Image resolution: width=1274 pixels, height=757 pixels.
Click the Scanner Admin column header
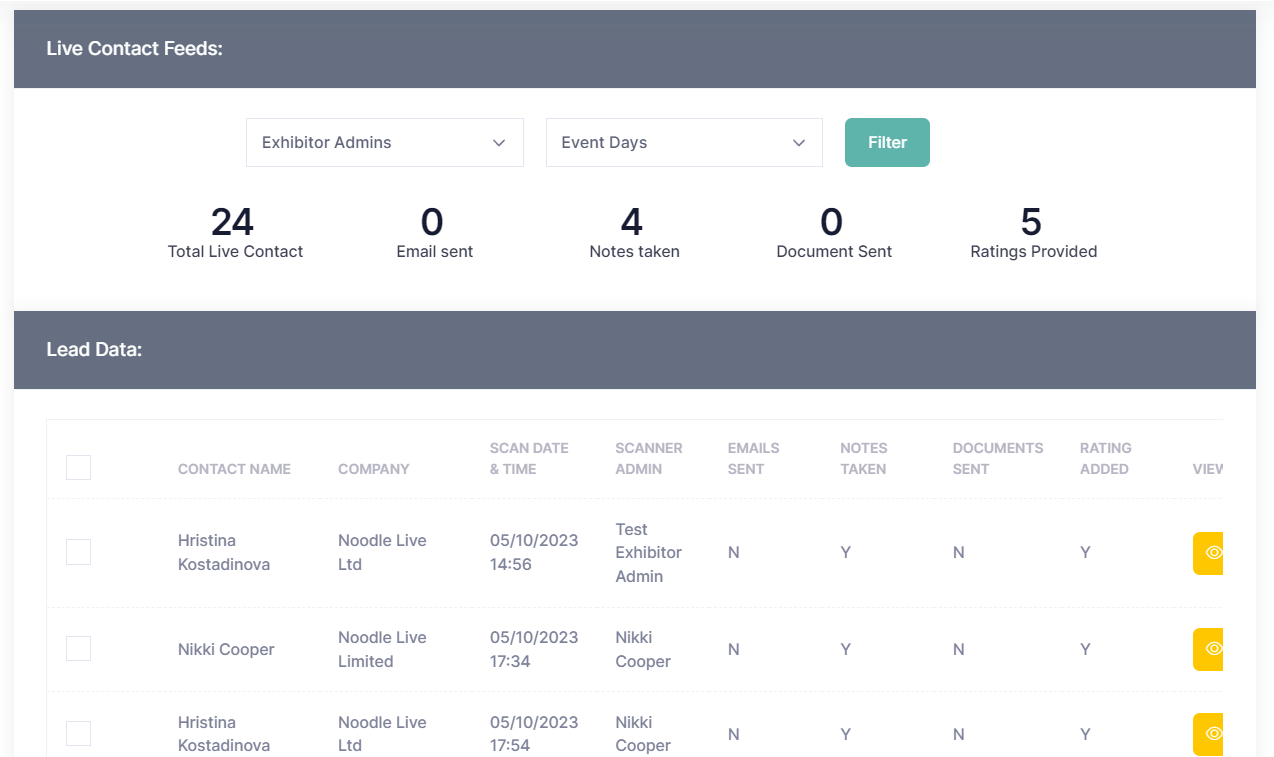tap(649, 458)
